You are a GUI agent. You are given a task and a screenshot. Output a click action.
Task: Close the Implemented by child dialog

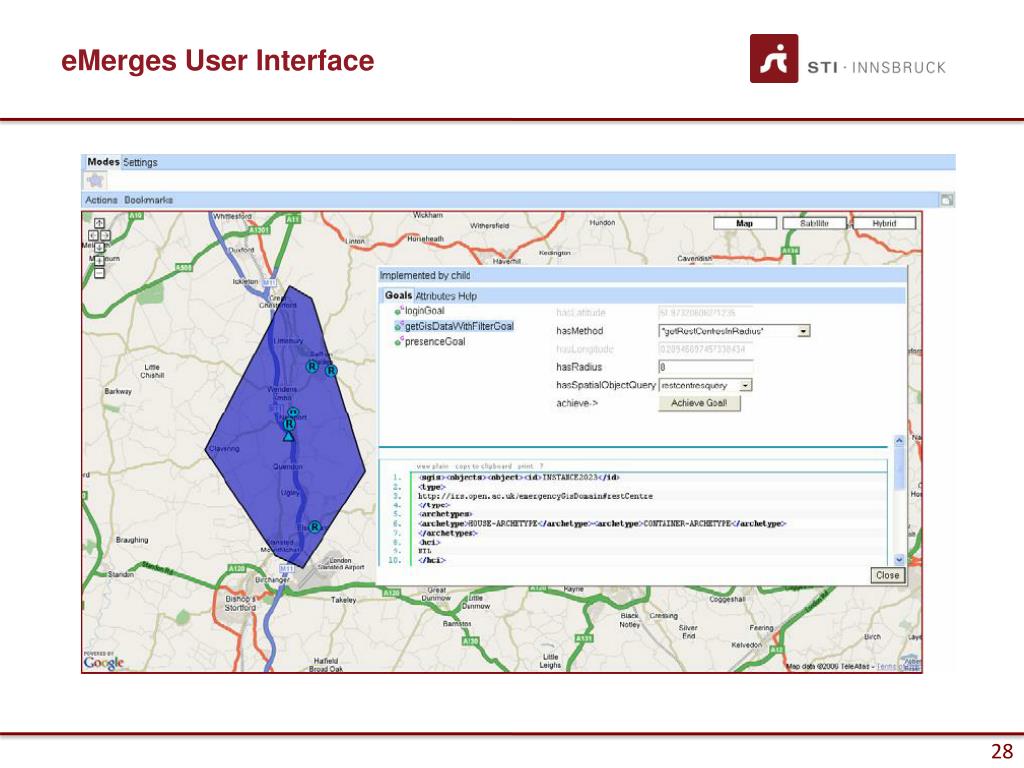pos(888,575)
